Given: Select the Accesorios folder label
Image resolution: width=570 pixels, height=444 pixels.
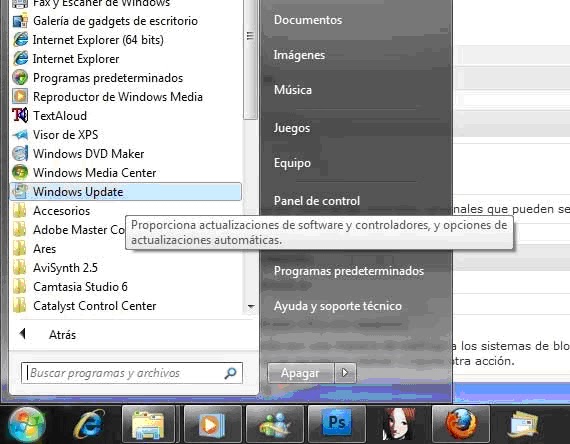Looking at the screenshot, I should coord(61,211).
